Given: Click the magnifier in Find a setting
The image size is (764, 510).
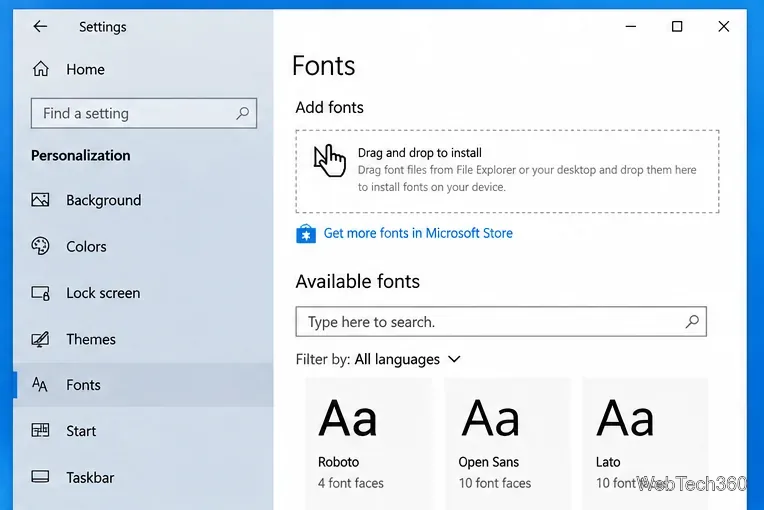Looking at the screenshot, I should (242, 113).
